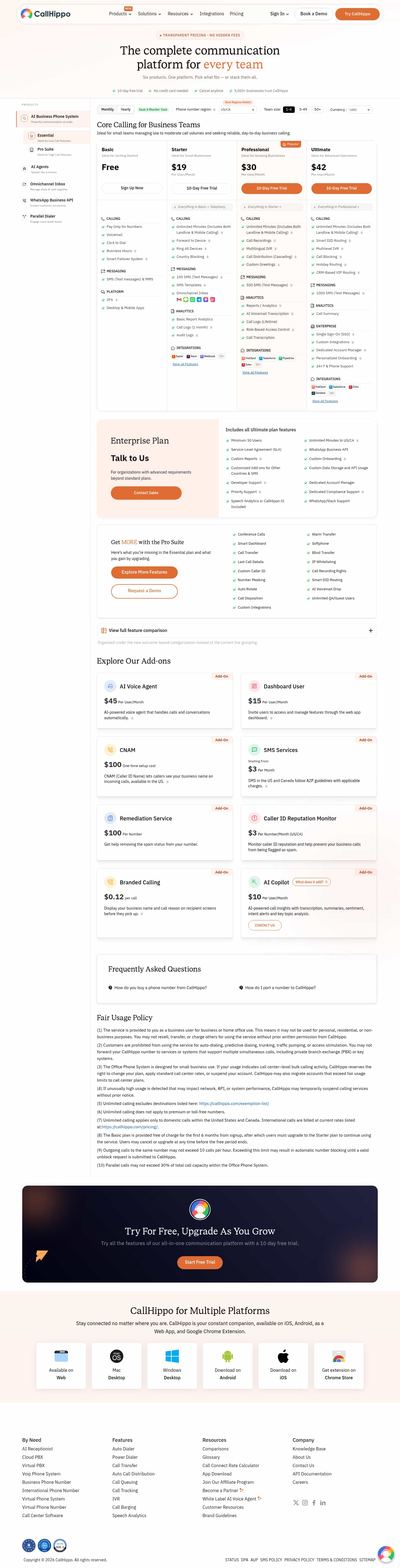Click Start Free Trial button

[200, 1262]
